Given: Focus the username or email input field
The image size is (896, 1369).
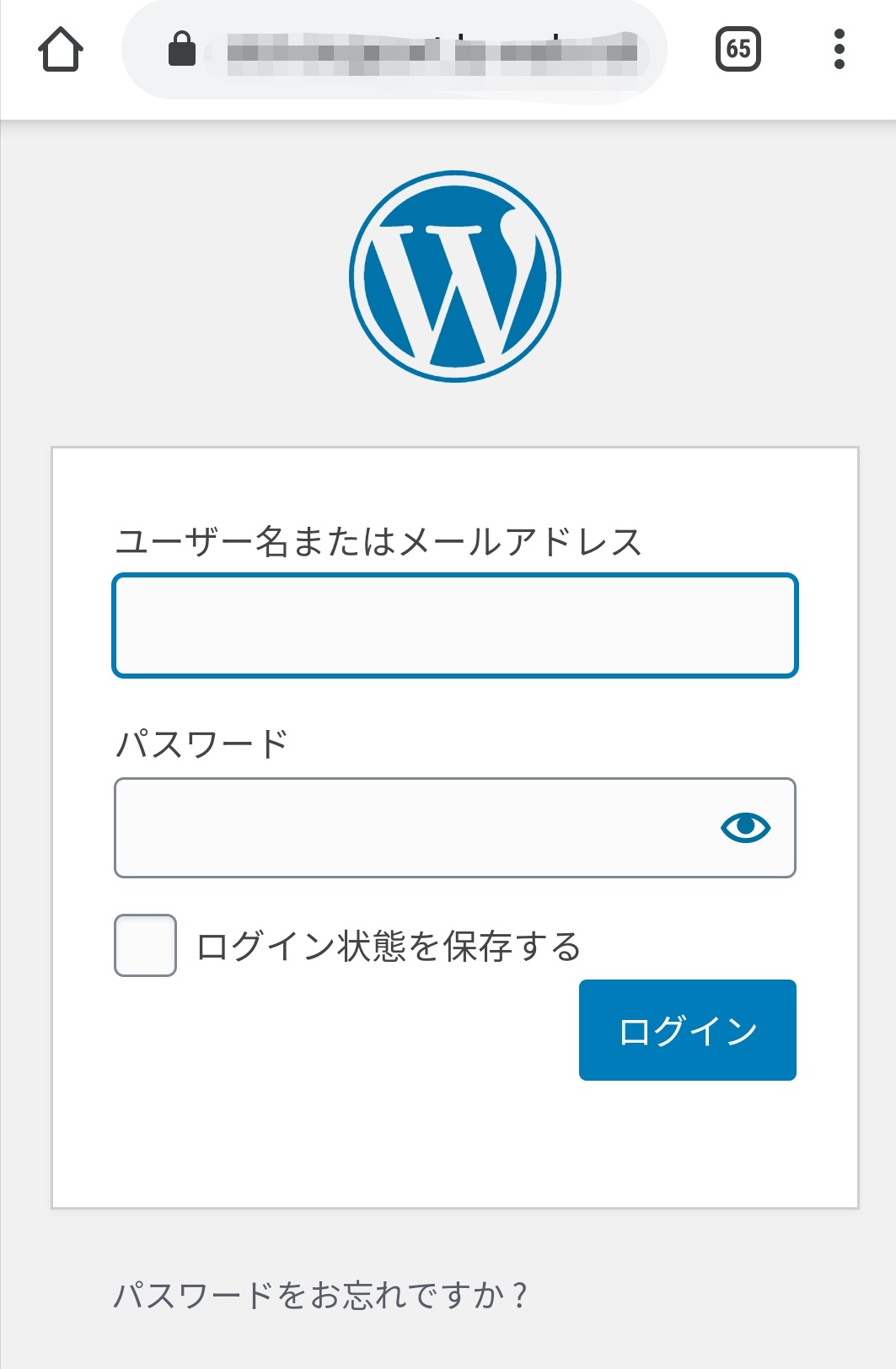Looking at the screenshot, I should pyautogui.click(x=455, y=625).
